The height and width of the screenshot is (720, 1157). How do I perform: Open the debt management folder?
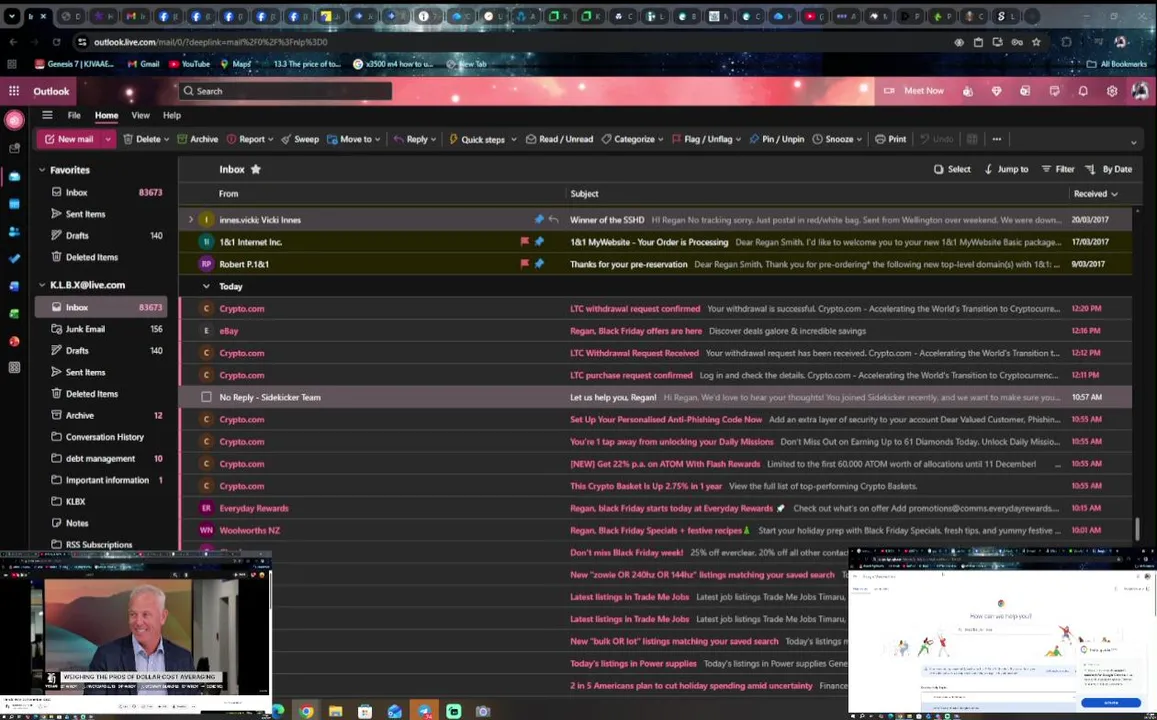click(101, 458)
